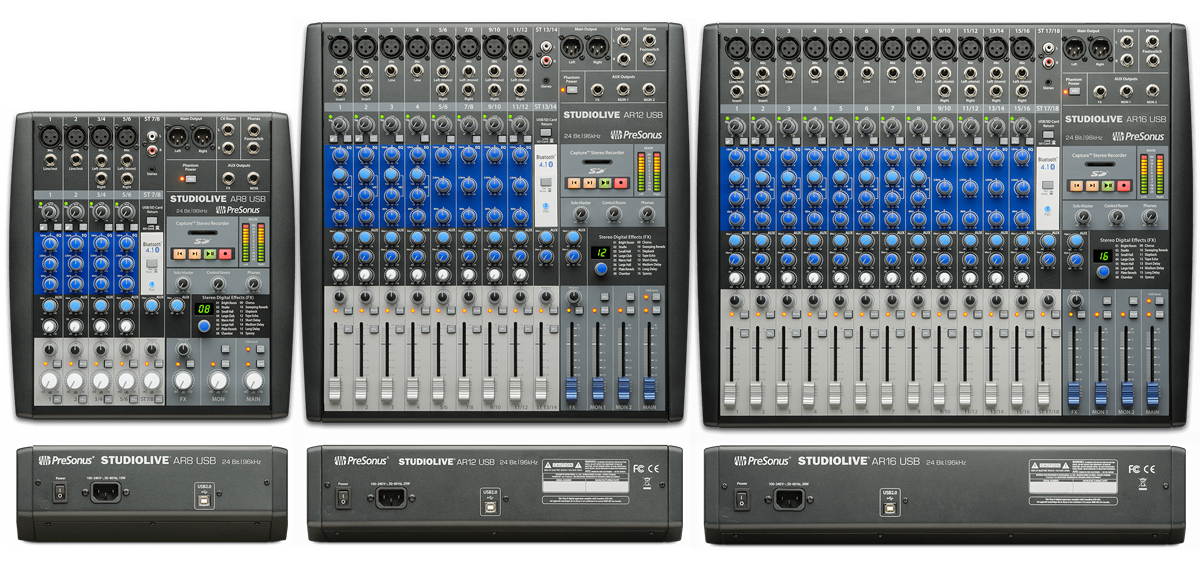
Task: Click PreSonus logo on AR8 rear panel
Action: [x=66, y=461]
